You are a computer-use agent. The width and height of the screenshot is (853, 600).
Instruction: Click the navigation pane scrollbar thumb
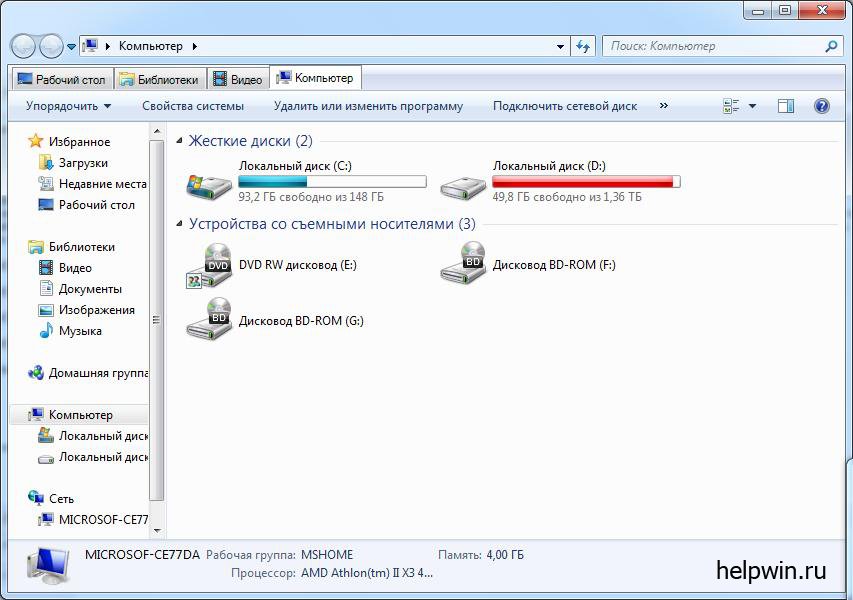tap(157, 320)
